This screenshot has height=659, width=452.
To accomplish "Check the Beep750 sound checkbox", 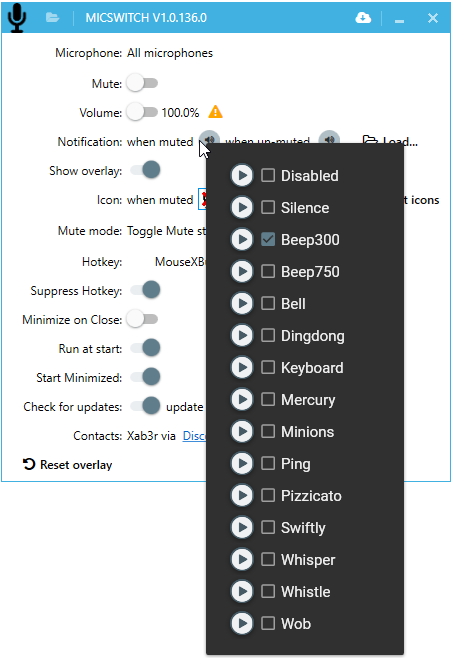I will click(x=268, y=272).
